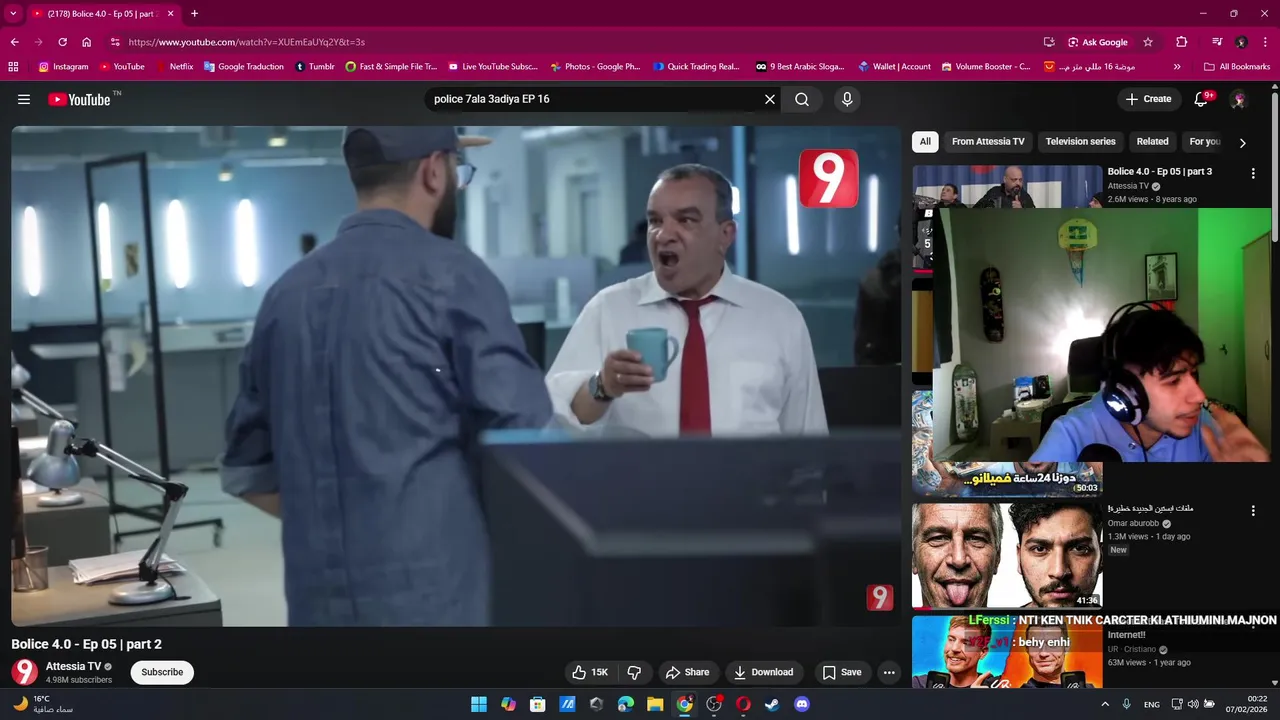
Task: Open the YouTube account avatar menu
Action: [x=1238, y=99]
